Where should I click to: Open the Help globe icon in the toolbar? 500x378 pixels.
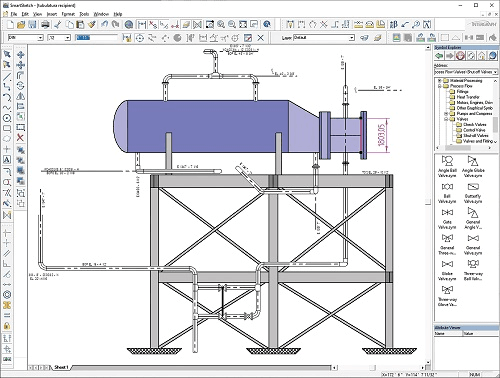[x=267, y=24]
